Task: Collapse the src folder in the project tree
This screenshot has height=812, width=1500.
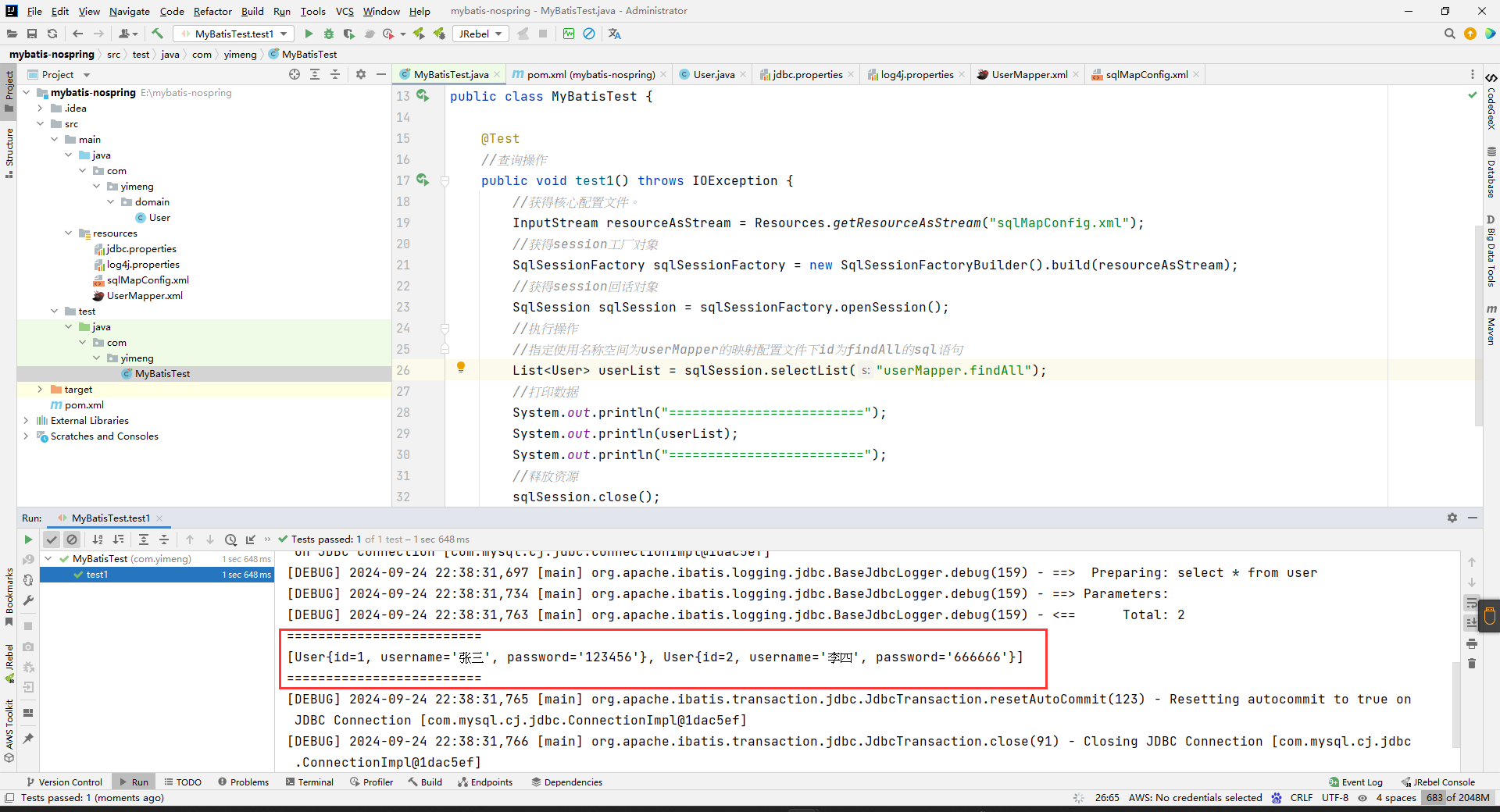Action: tap(41, 123)
